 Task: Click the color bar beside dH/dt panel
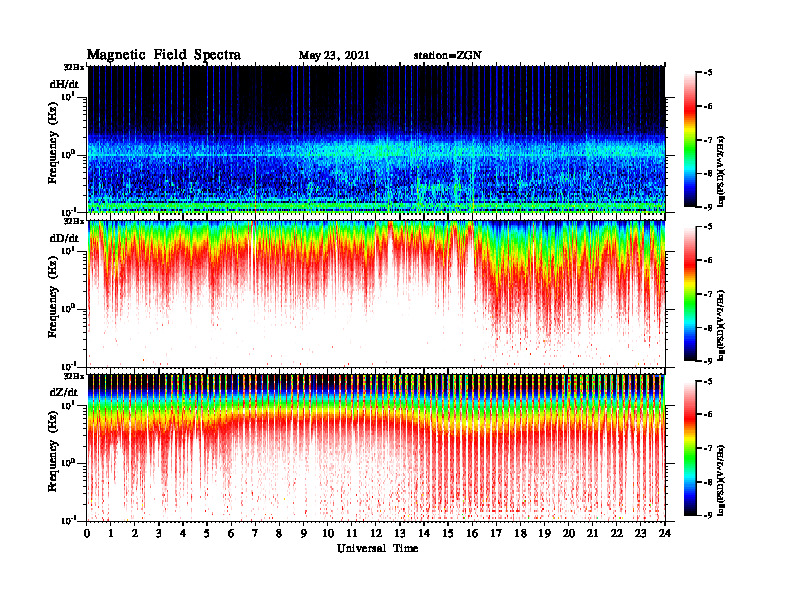point(690,139)
